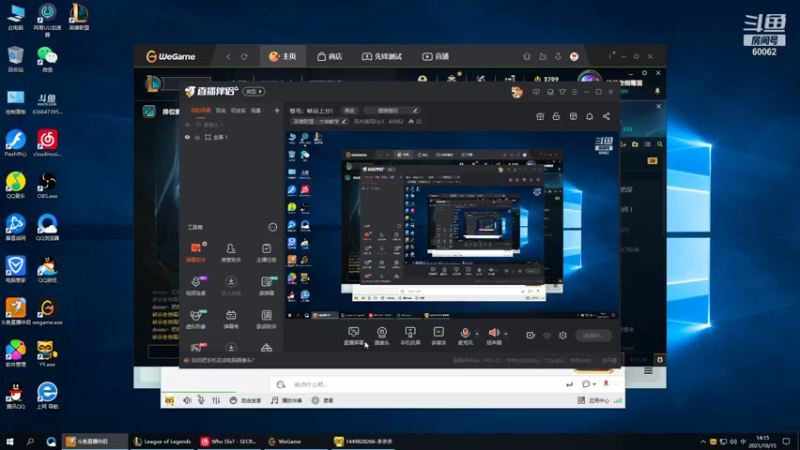Viewport: 800px width, 450px height.
Task: Open the layout icon next to the bell
Action: (573, 117)
